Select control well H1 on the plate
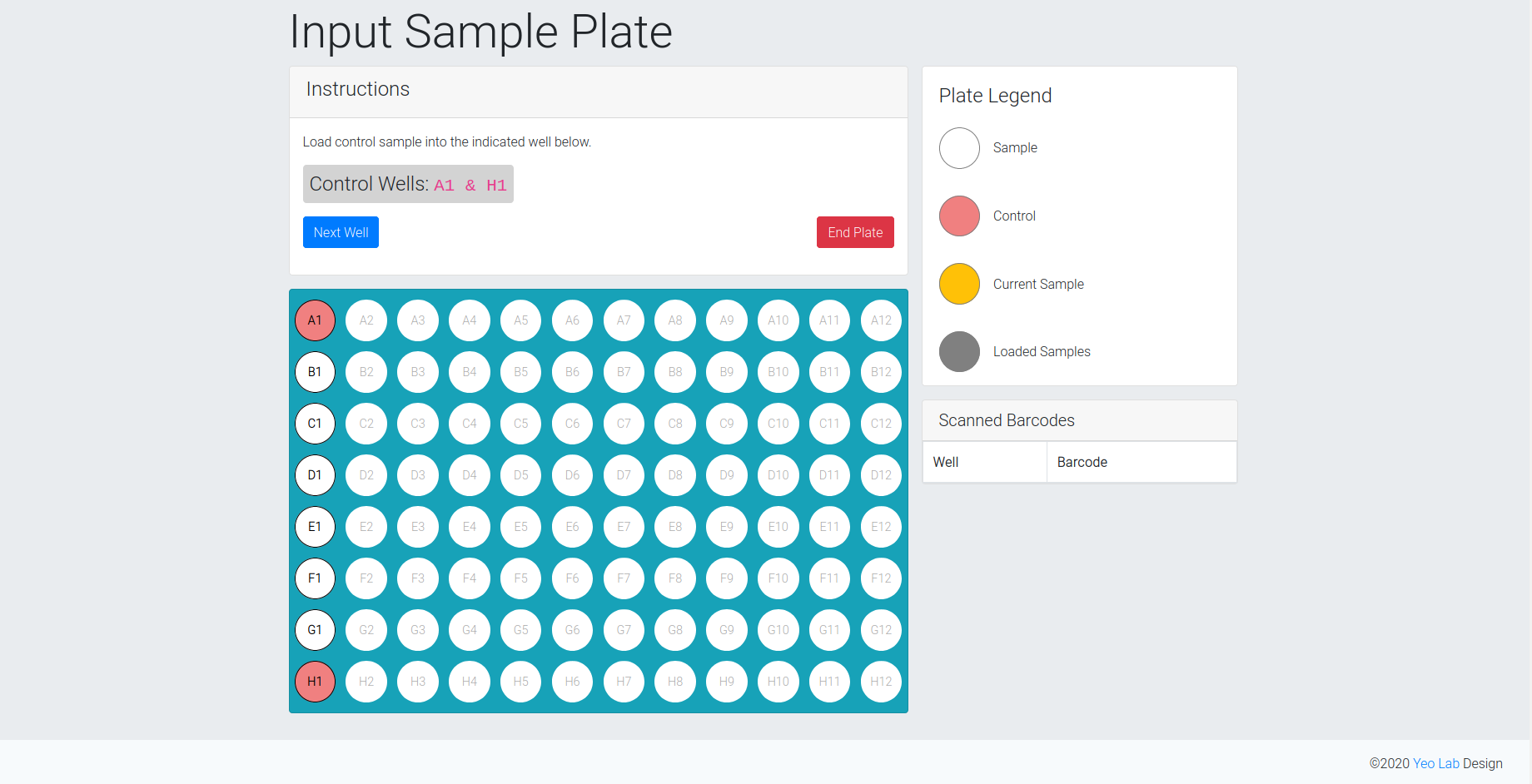The height and width of the screenshot is (784, 1532). 315,682
